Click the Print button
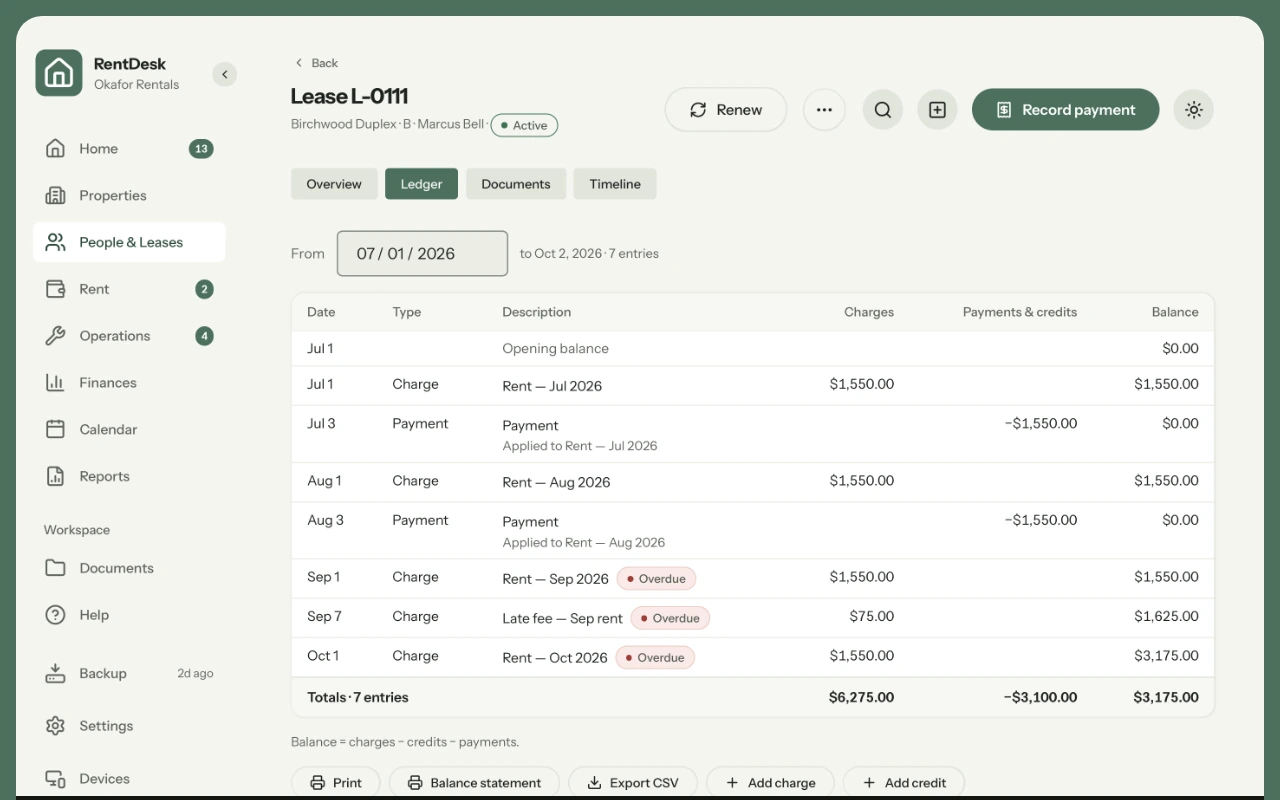Viewport: 1280px width, 800px height. (x=336, y=783)
